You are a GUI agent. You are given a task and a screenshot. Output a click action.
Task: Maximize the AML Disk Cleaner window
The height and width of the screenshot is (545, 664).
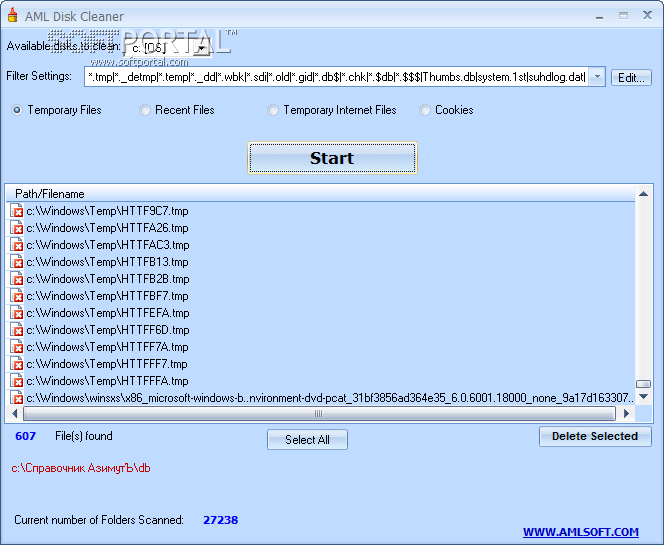click(623, 16)
